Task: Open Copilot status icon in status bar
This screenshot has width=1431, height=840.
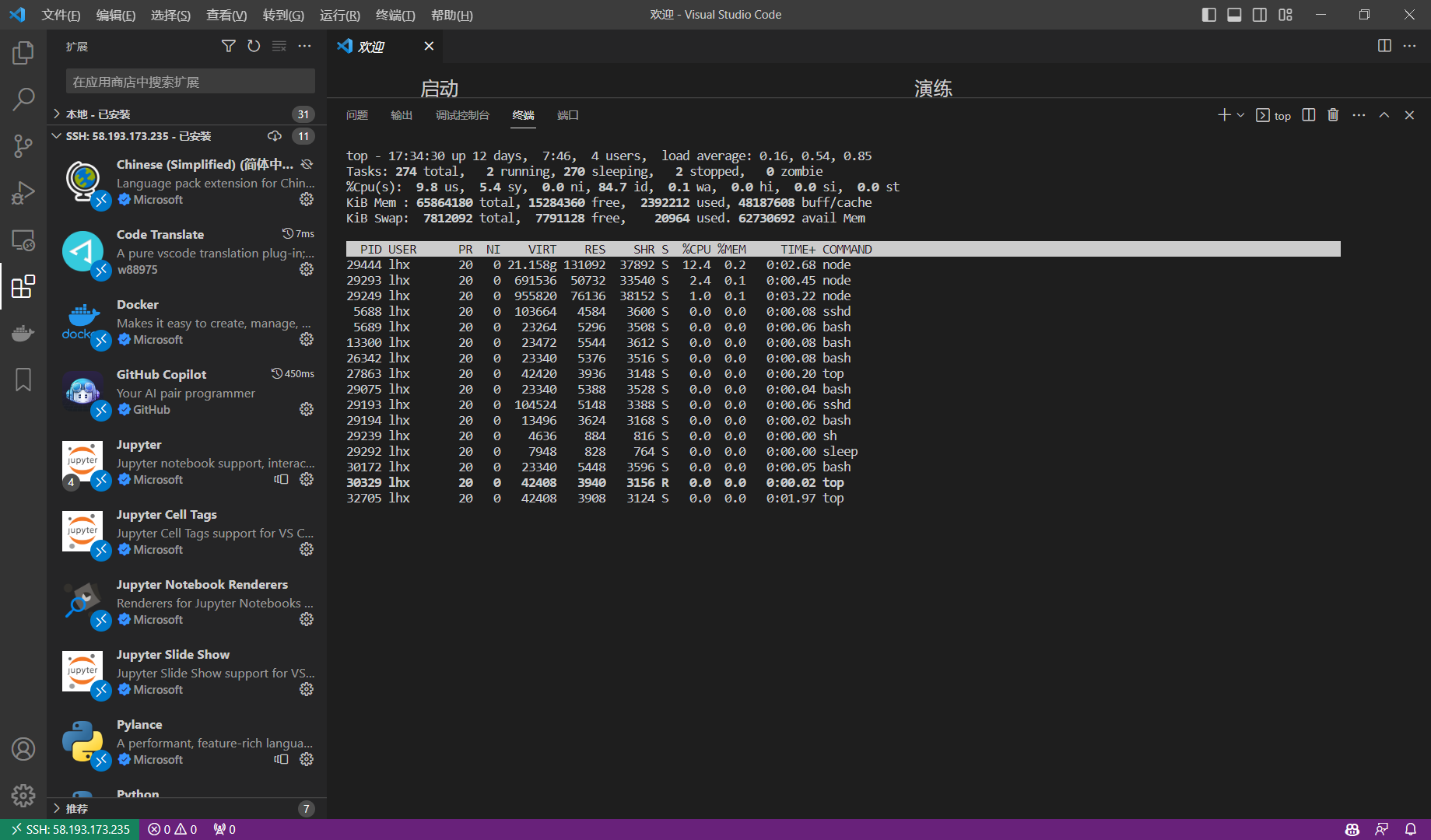Action: [x=1352, y=829]
